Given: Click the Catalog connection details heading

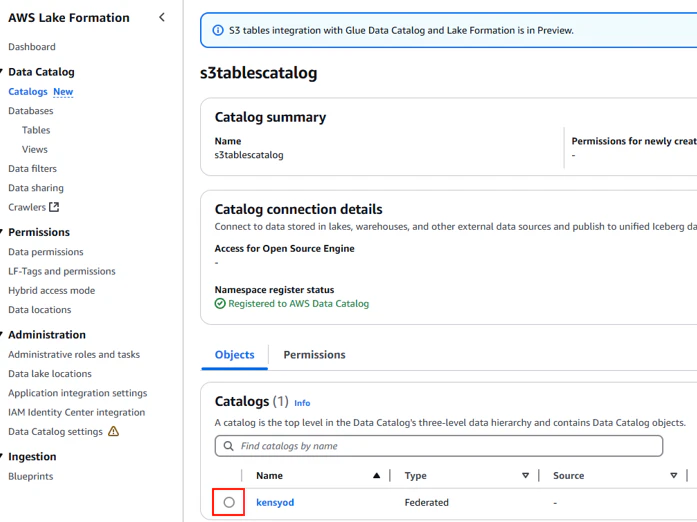Looking at the screenshot, I should 299,209.
